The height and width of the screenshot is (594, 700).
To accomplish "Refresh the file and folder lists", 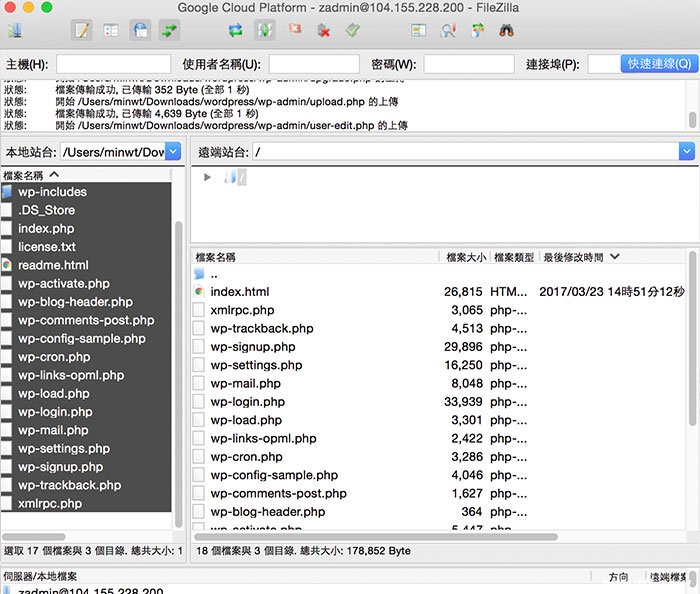I will (235, 31).
